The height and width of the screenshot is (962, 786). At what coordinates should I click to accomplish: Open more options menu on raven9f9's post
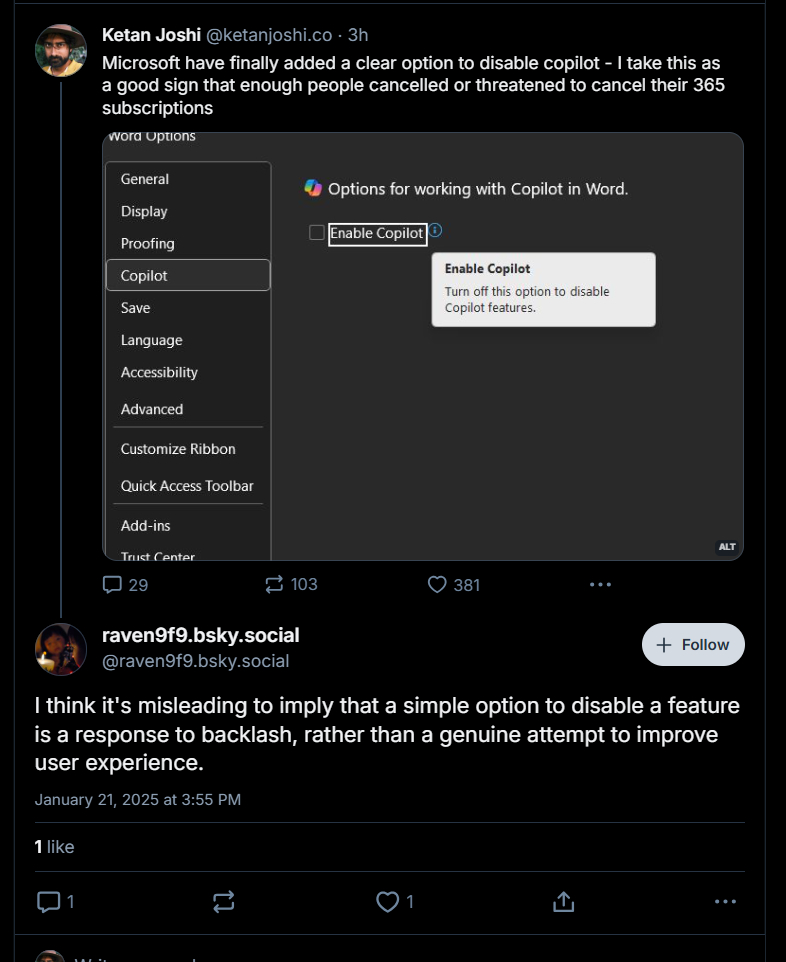coord(725,902)
